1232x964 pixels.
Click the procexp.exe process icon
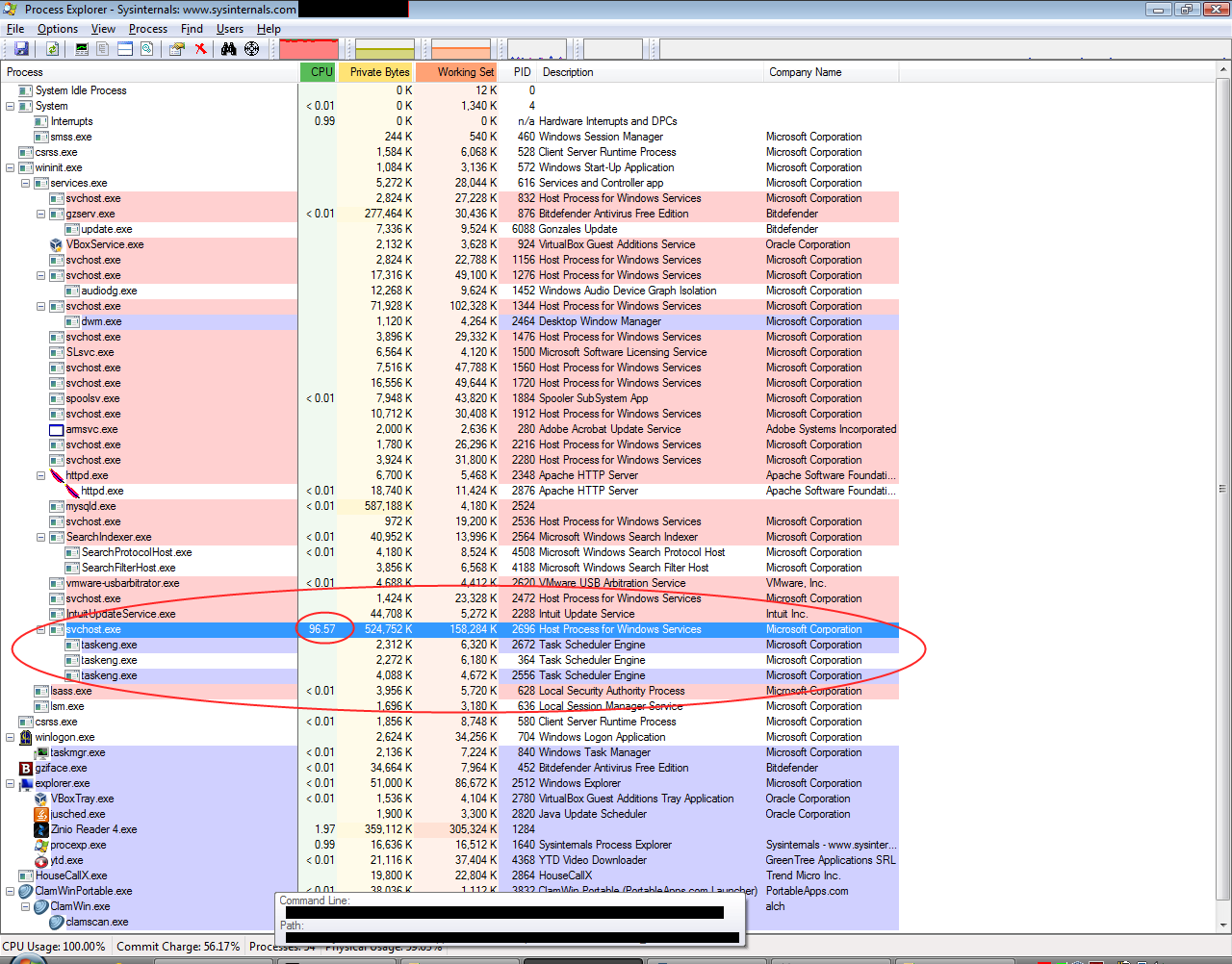click(41, 845)
